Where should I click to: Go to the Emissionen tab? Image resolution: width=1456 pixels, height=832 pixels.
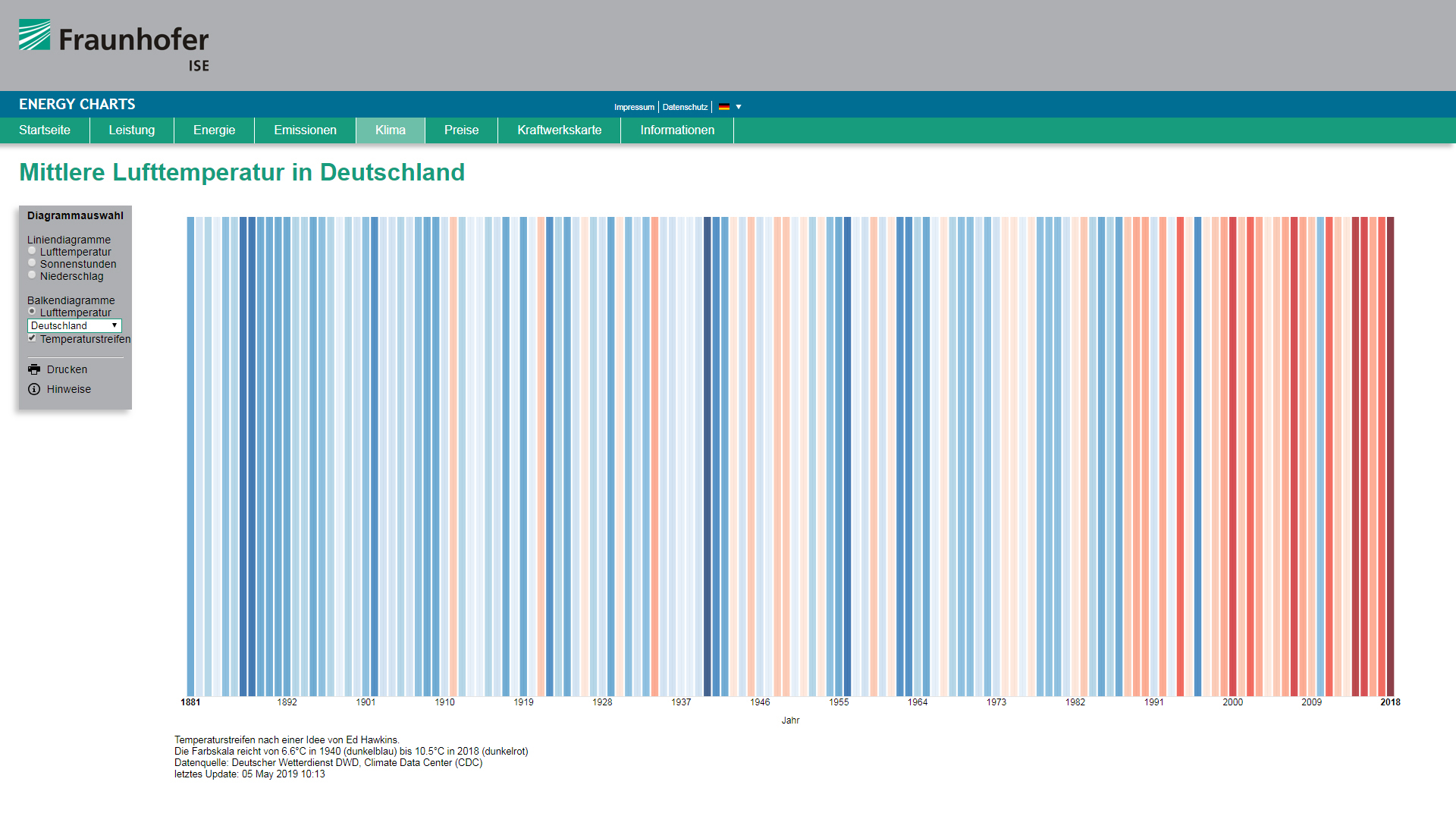click(x=305, y=130)
